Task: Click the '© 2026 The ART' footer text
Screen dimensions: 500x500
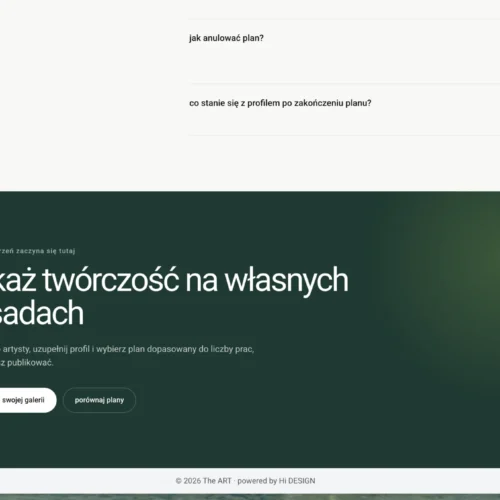Action: coord(203,481)
